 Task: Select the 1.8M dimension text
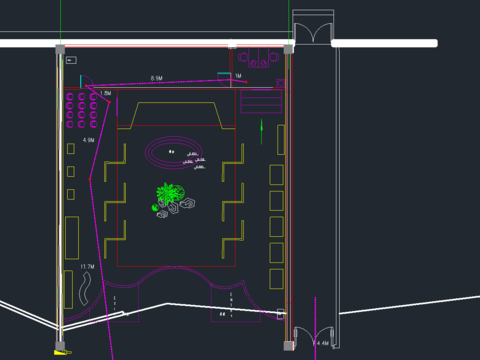pyautogui.click(x=106, y=93)
